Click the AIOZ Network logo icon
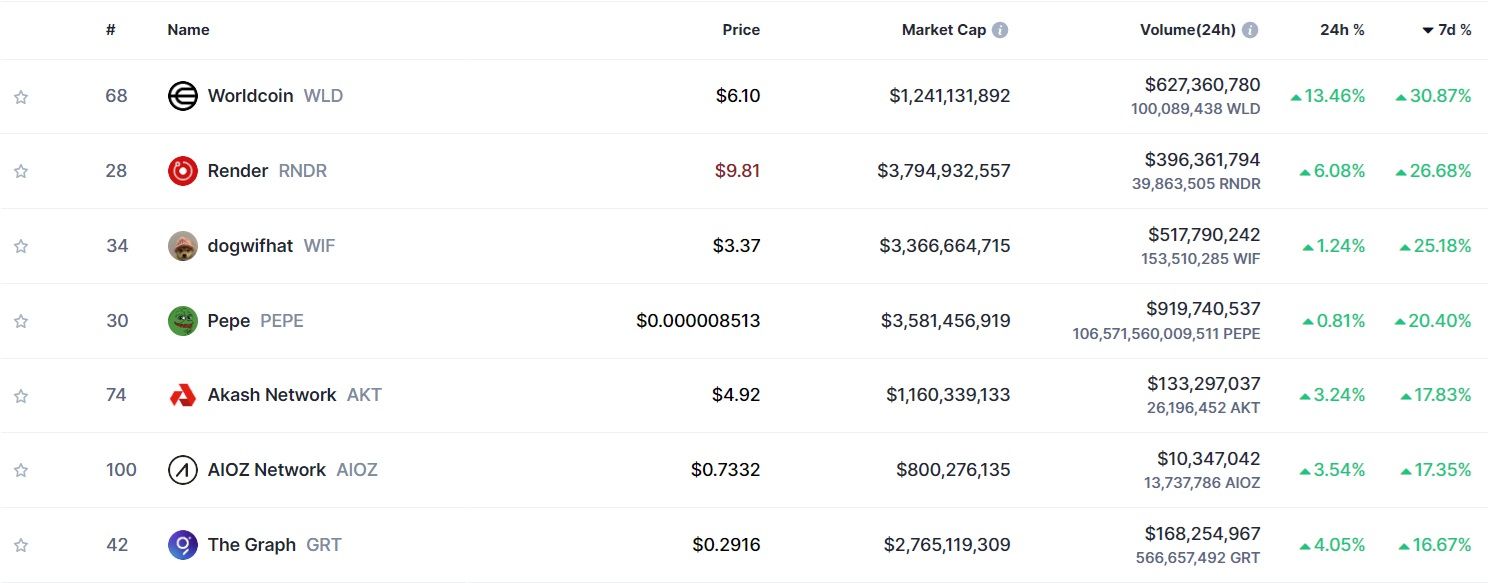The image size is (1488, 583). (x=183, y=470)
